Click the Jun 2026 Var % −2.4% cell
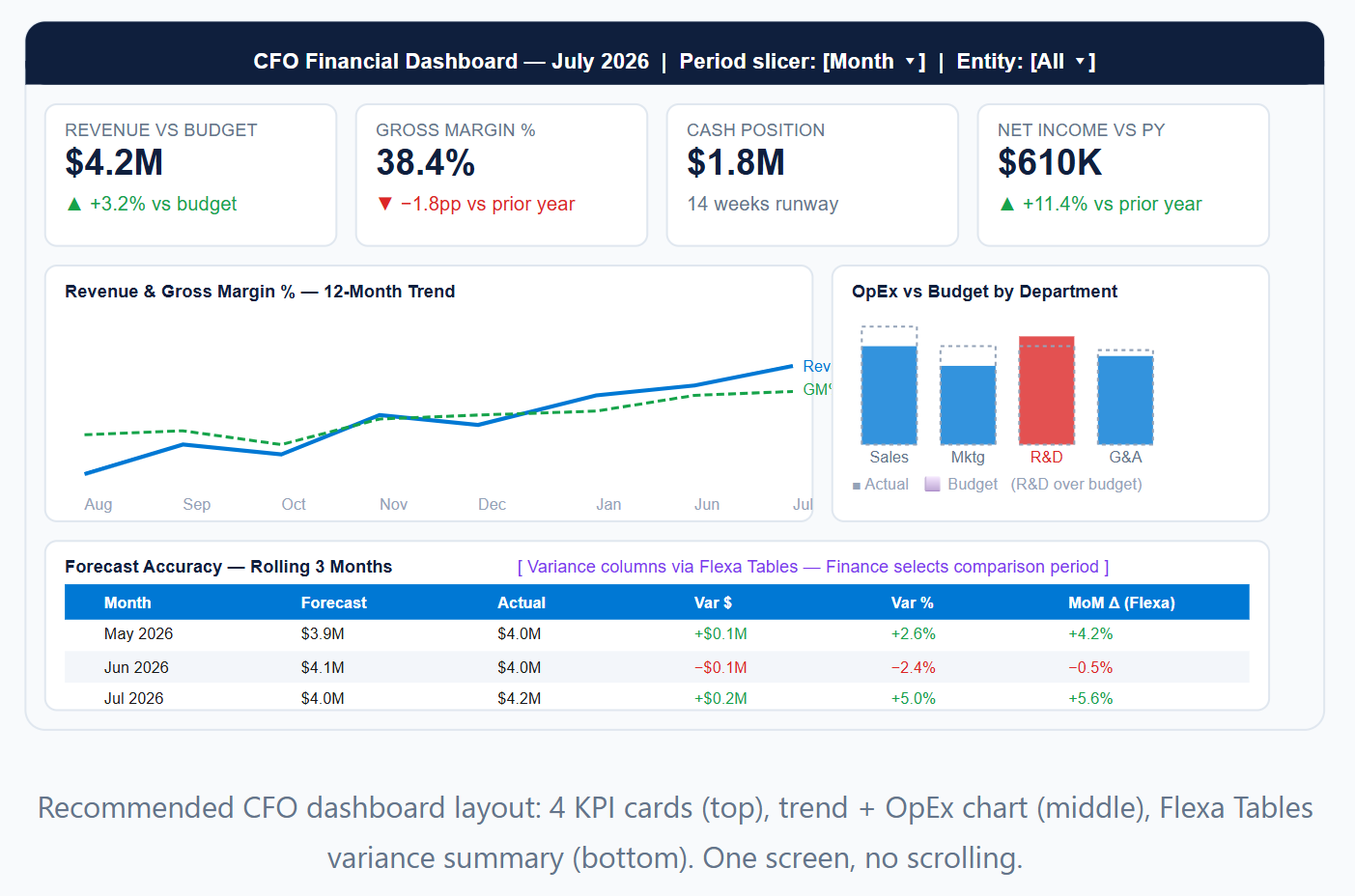1355x896 pixels. [913, 667]
